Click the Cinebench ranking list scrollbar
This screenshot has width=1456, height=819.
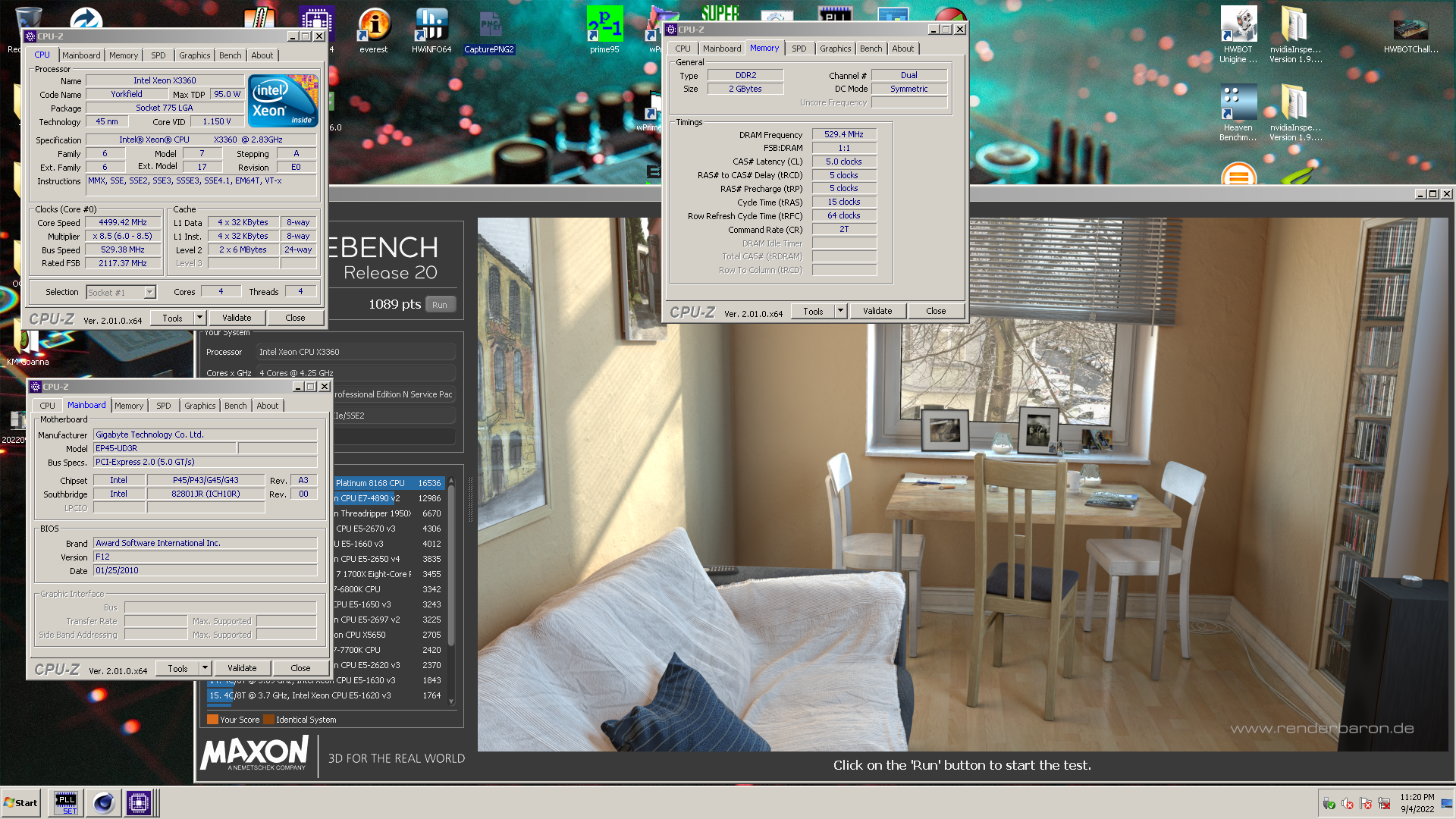(451, 565)
